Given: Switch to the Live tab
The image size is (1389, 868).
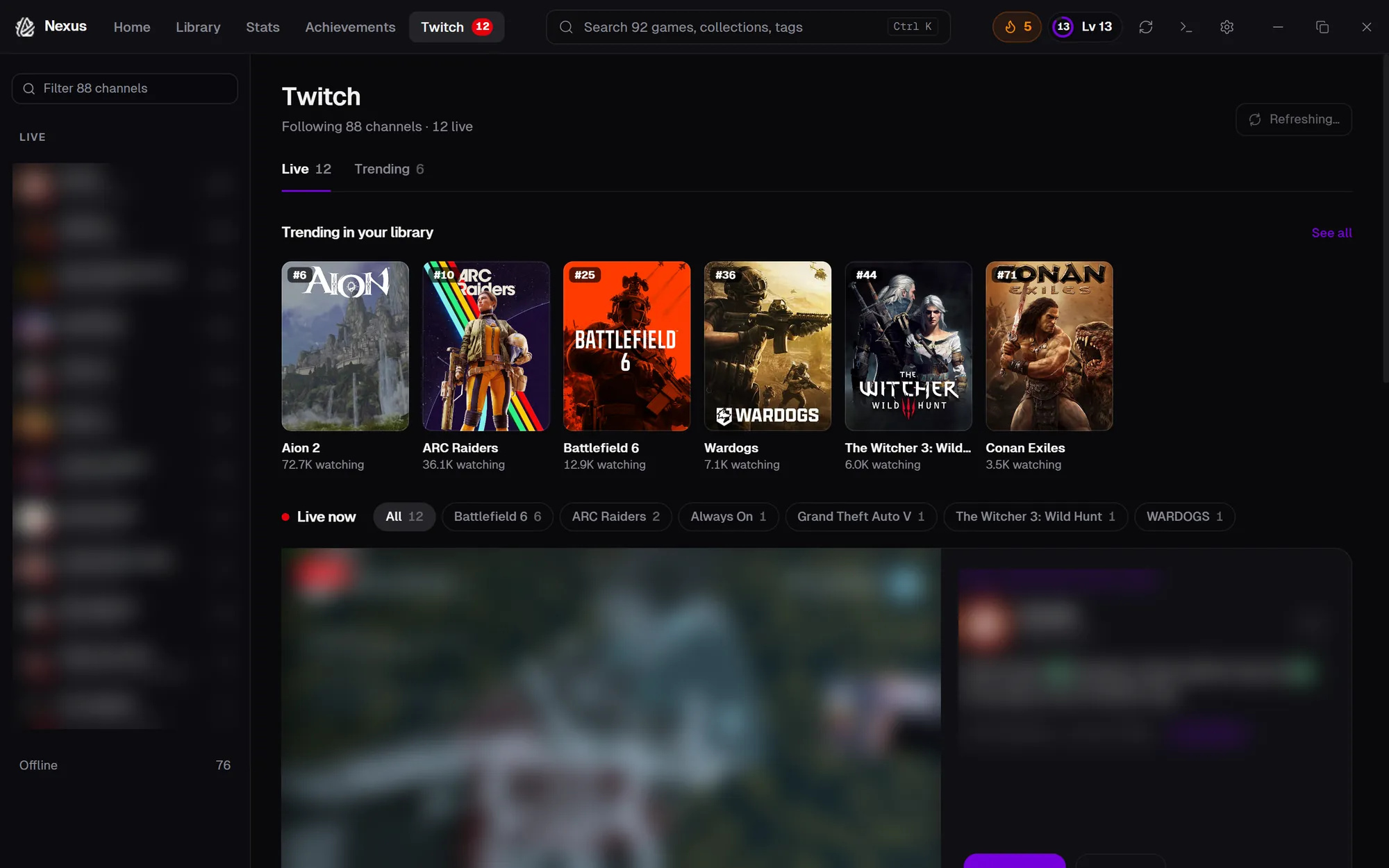Looking at the screenshot, I should click(x=306, y=169).
